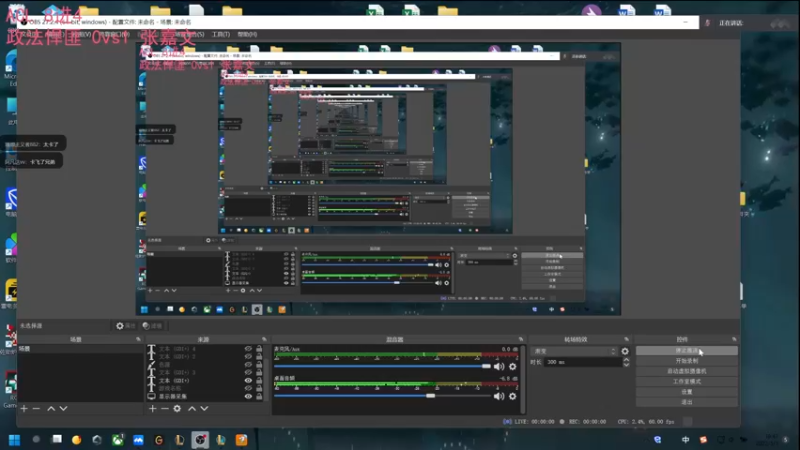The height and width of the screenshot is (450, 800).
Task: Decrease transition duration with down arrow
Action: coord(626,365)
